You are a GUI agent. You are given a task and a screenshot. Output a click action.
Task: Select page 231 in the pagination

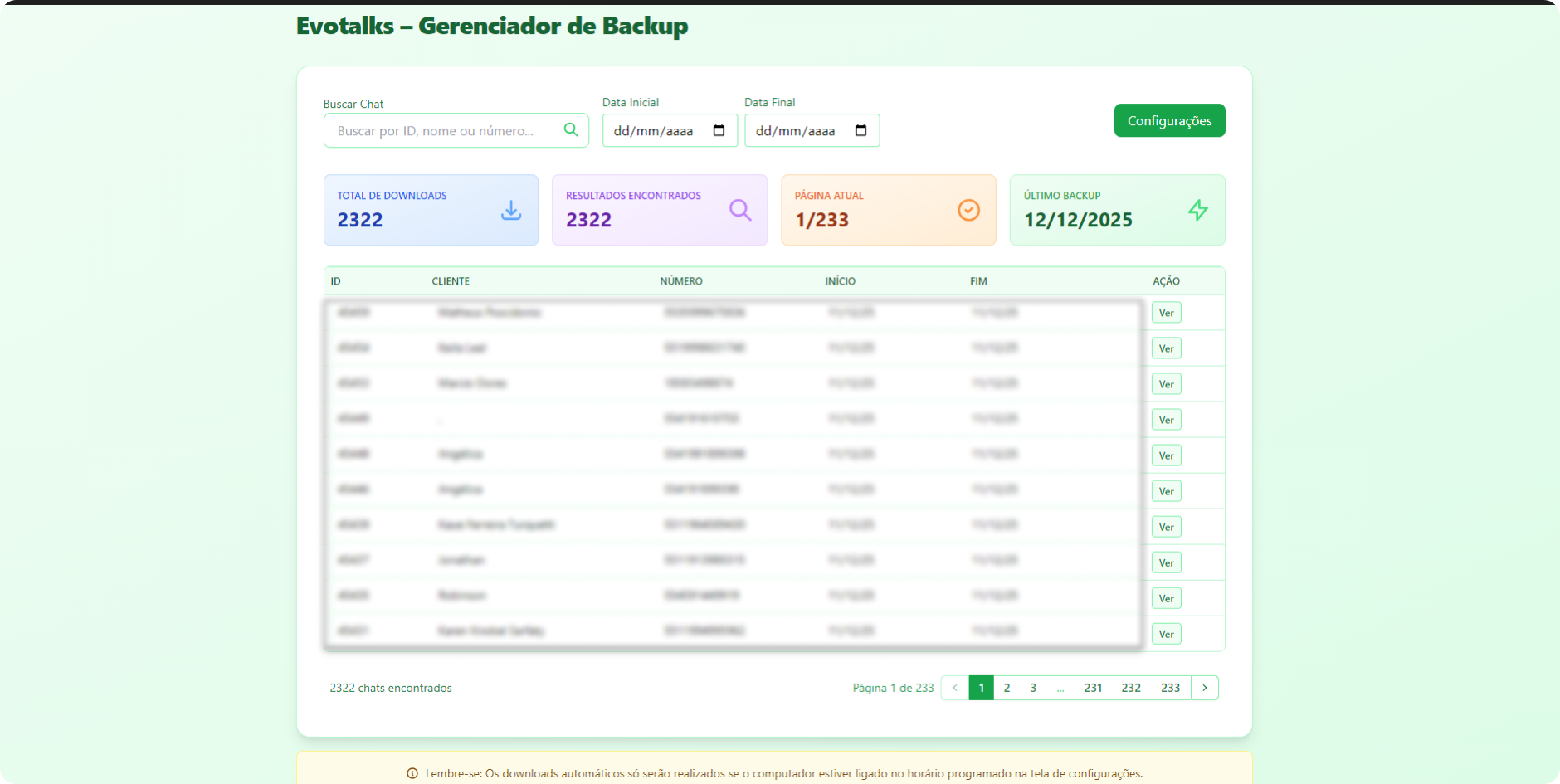(1093, 688)
